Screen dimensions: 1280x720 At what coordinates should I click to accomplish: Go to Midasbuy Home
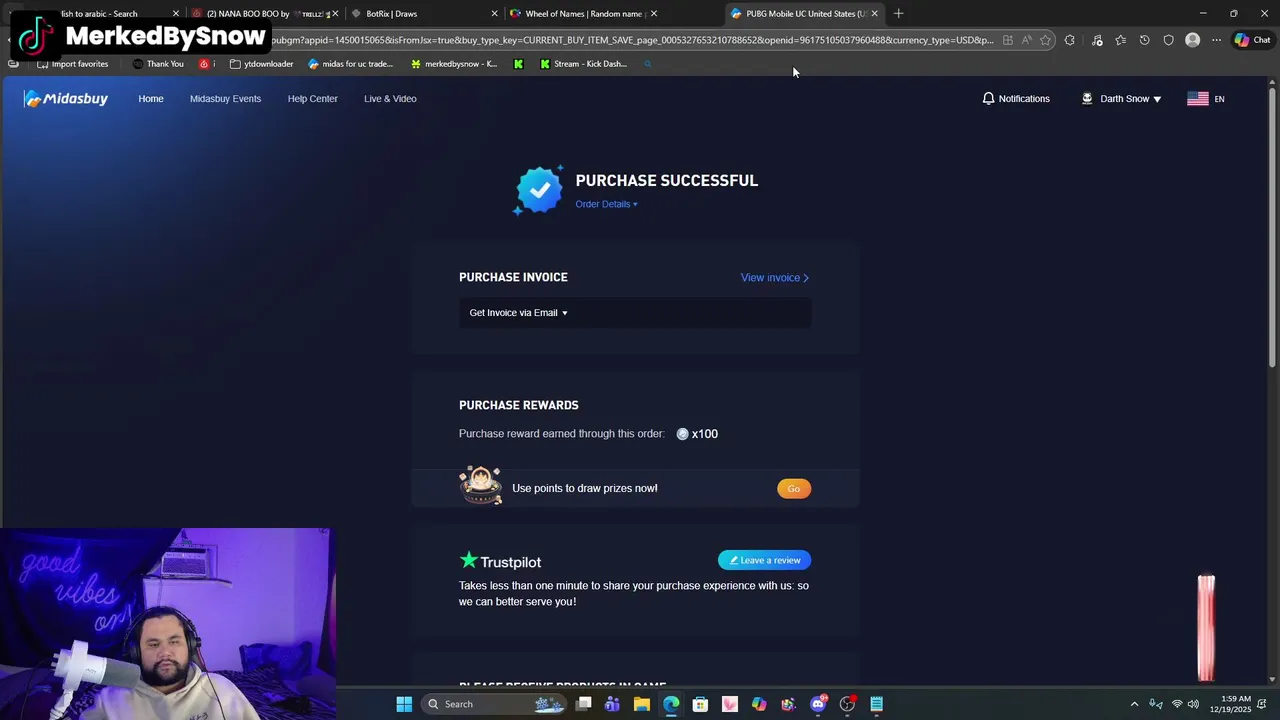(x=151, y=98)
